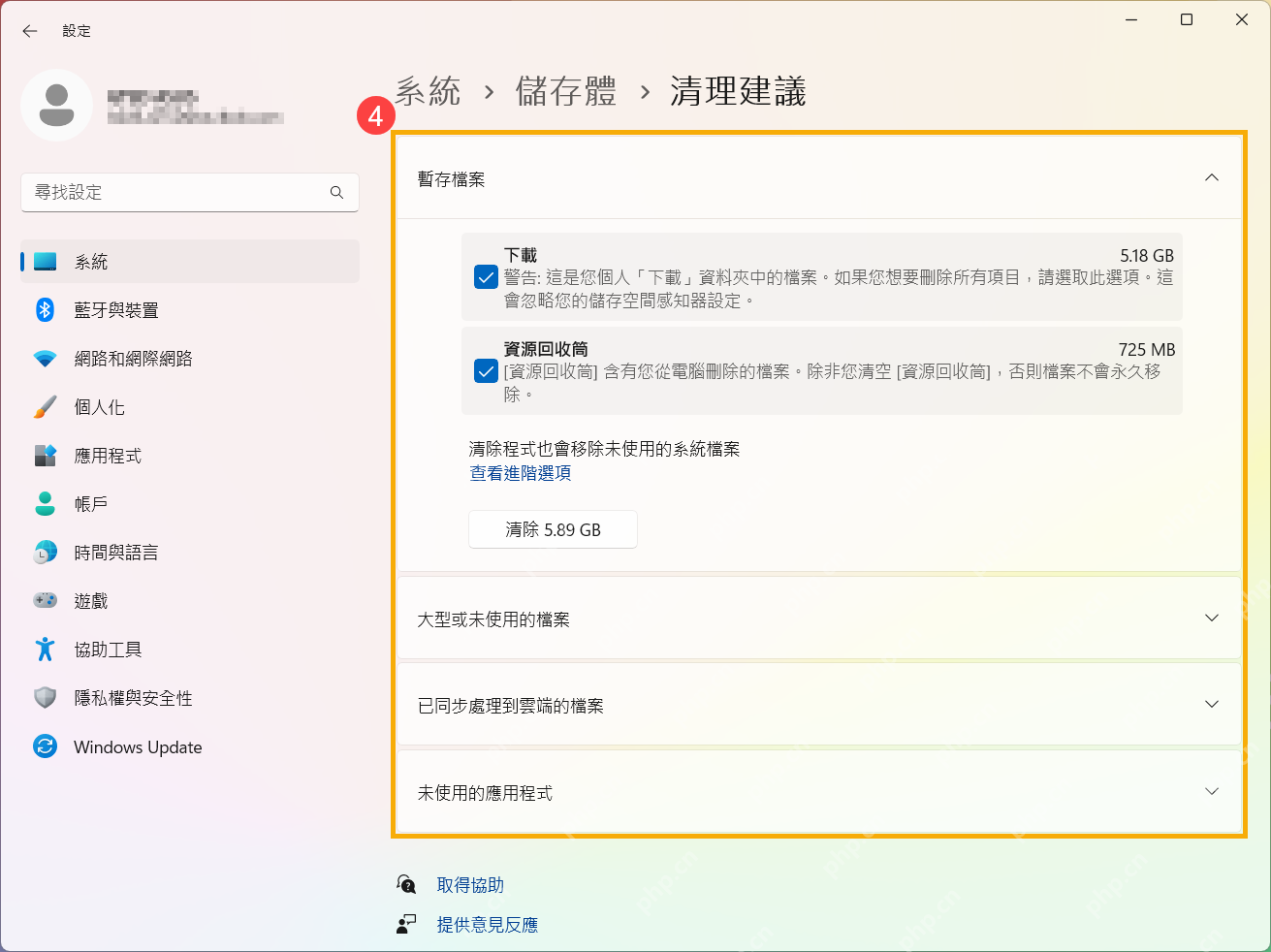Click the 725 MB size value

tap(1147, 350)
